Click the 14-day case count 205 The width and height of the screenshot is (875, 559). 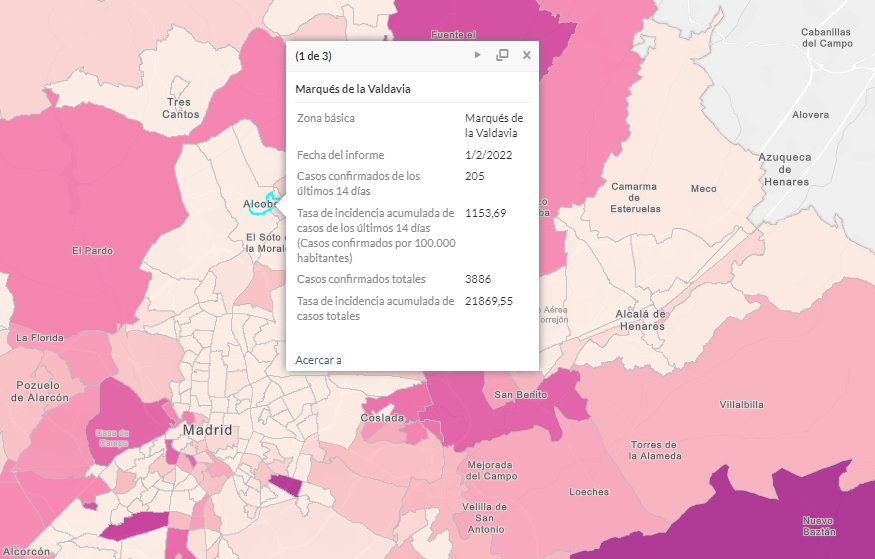474,176
